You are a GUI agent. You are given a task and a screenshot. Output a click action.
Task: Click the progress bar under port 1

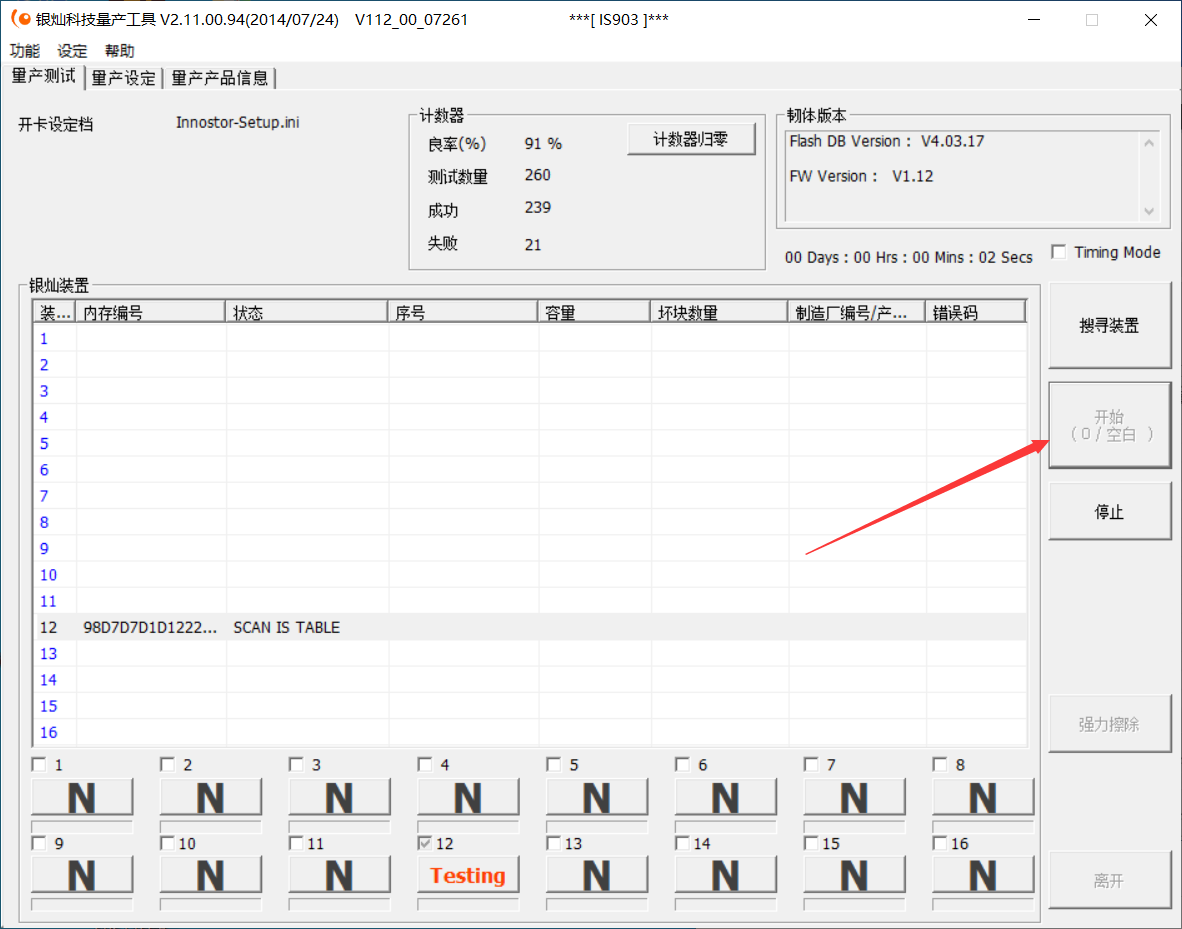click(82, 826)
